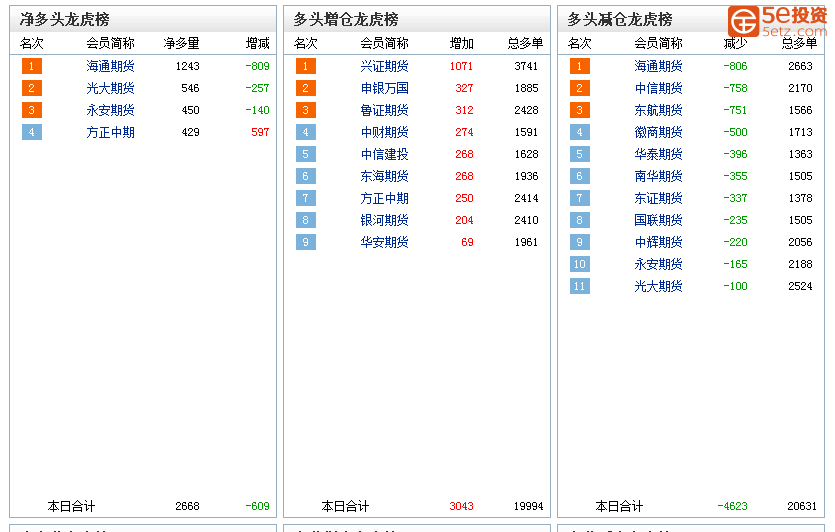Open the 东证期货 link
Image resolution: width=835 pixels, height=532 pixels.
coord(658,198)
